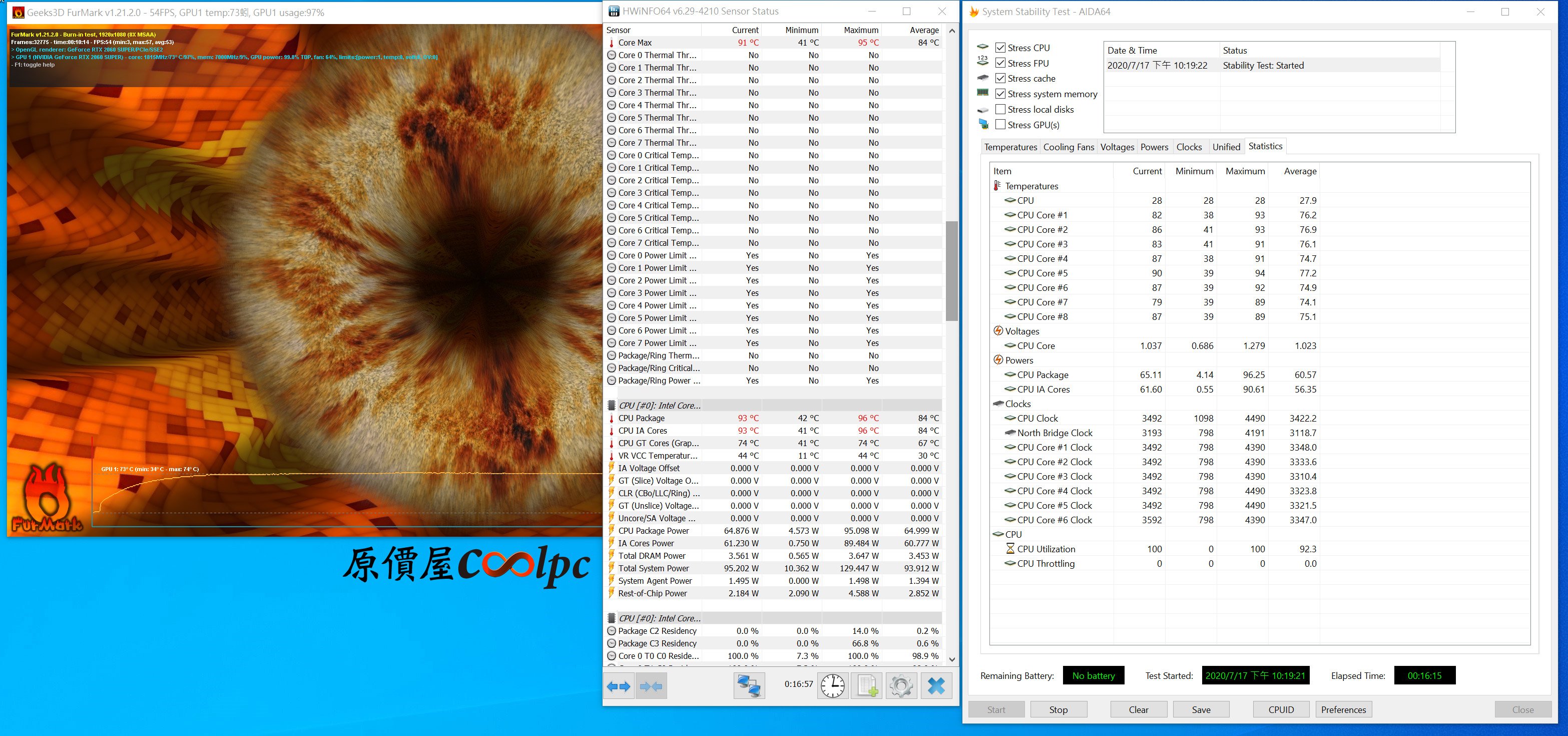Click HWiNFO log file add icon
The width and height of the screenshot is (1568, 736).
(x=867, y=687)
